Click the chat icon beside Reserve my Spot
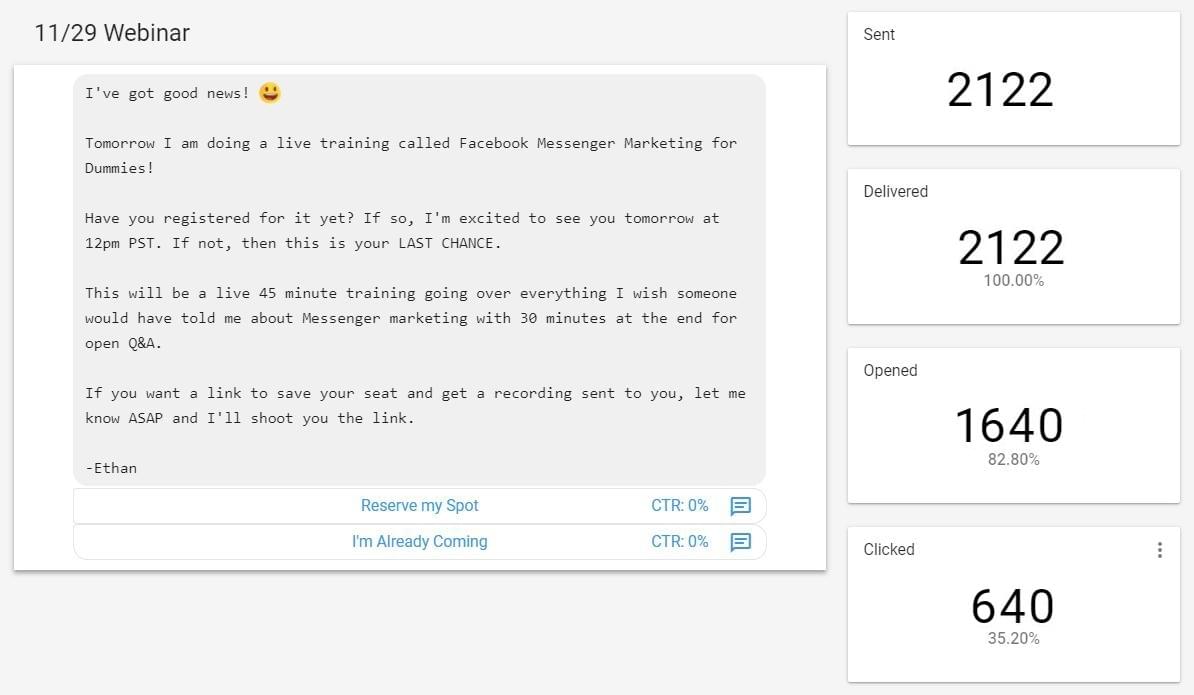The width and height of the screenshot is (1194, 695). pos(740,506)
